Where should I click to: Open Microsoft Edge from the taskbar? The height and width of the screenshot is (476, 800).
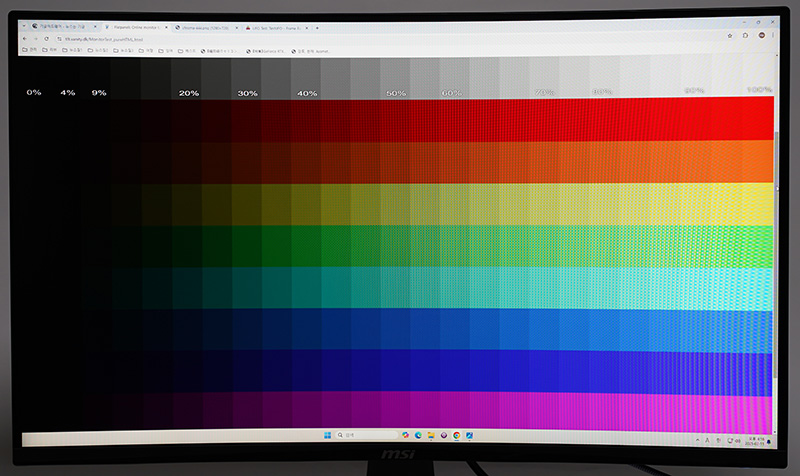pos(418,435)
